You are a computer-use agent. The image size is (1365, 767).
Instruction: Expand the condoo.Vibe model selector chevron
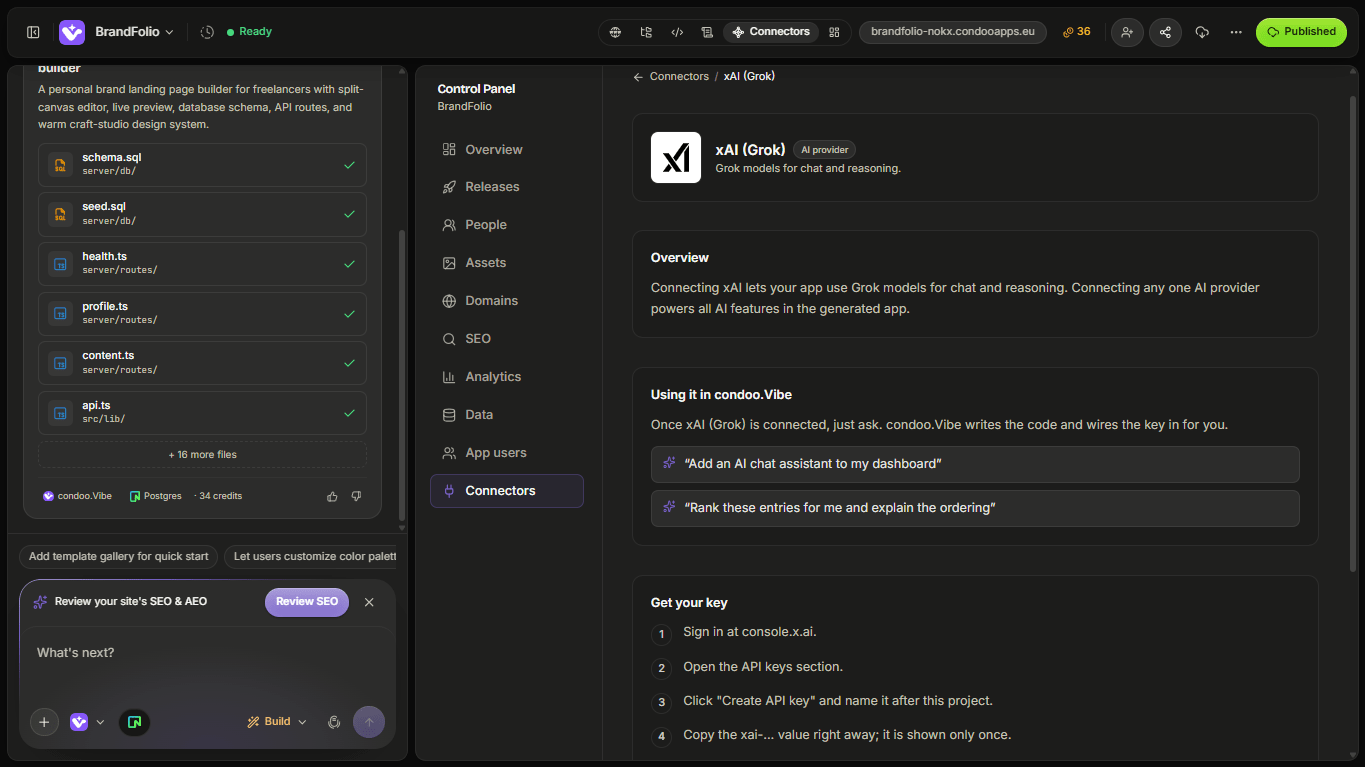coord(100,722)
